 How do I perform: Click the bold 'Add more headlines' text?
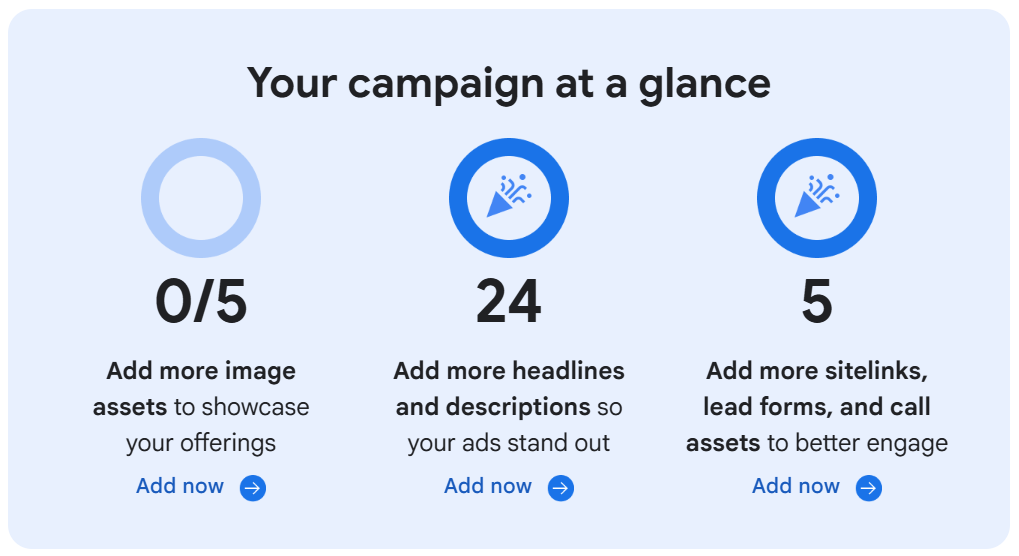(x=509, y=371)
